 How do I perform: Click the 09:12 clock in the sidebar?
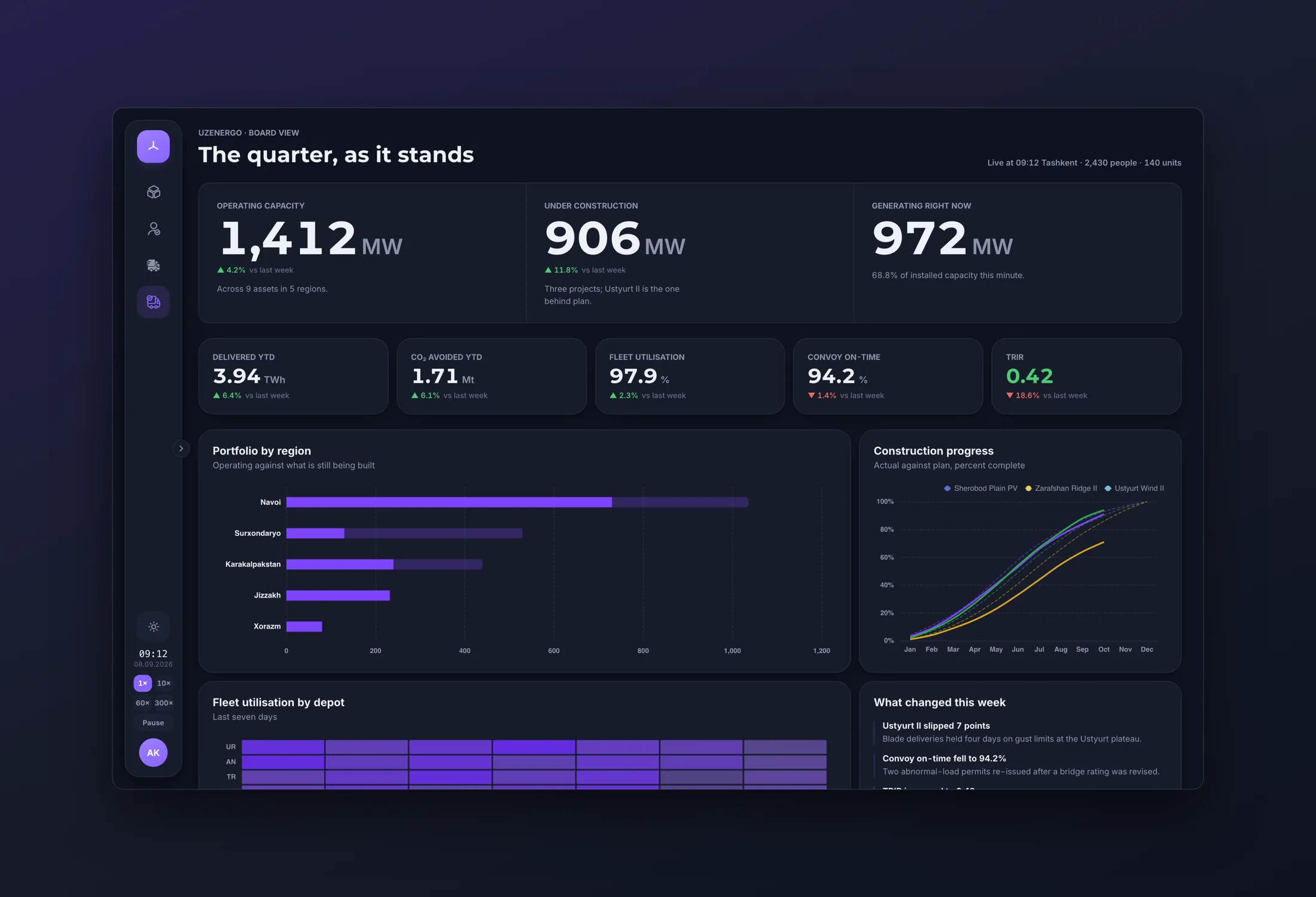(x=153, y=654)
